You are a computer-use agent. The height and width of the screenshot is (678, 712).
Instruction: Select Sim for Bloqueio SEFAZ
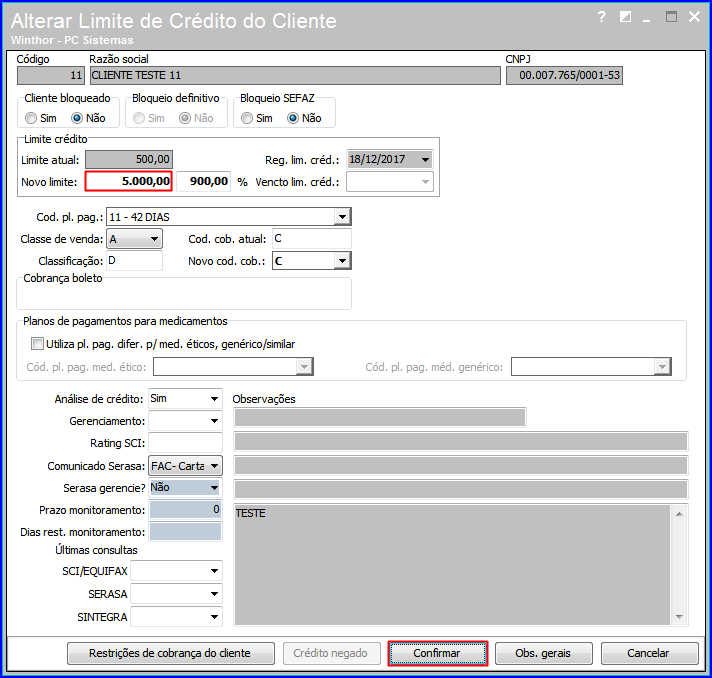coord(247,118)
